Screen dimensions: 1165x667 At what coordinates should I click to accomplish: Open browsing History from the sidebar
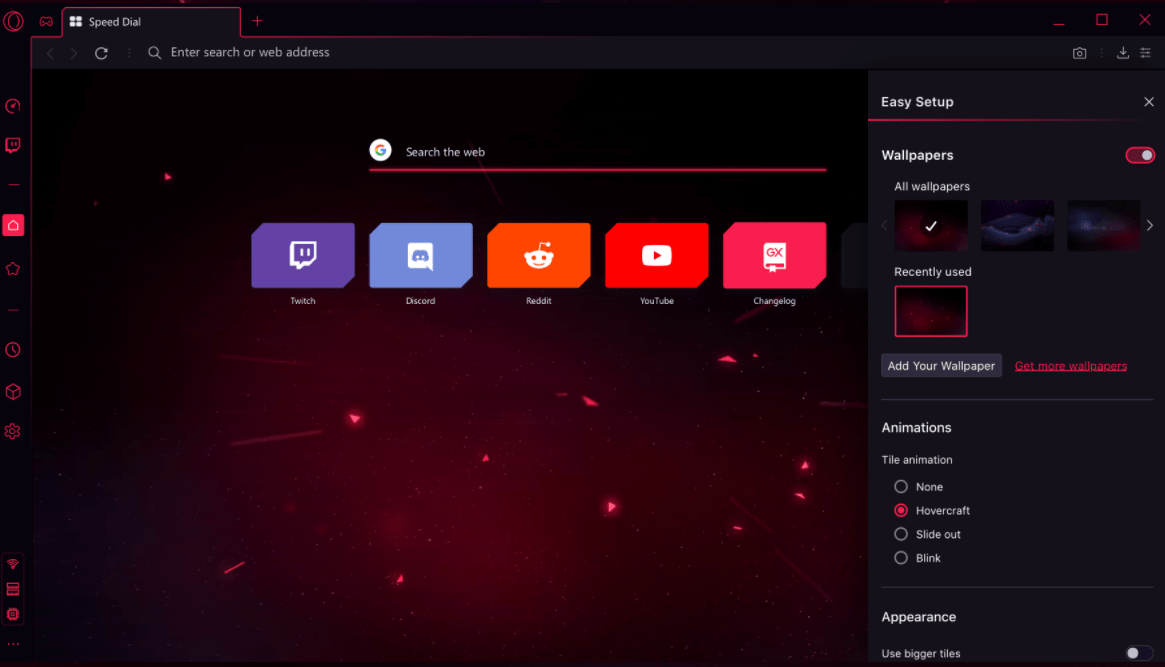pos(13,349)
